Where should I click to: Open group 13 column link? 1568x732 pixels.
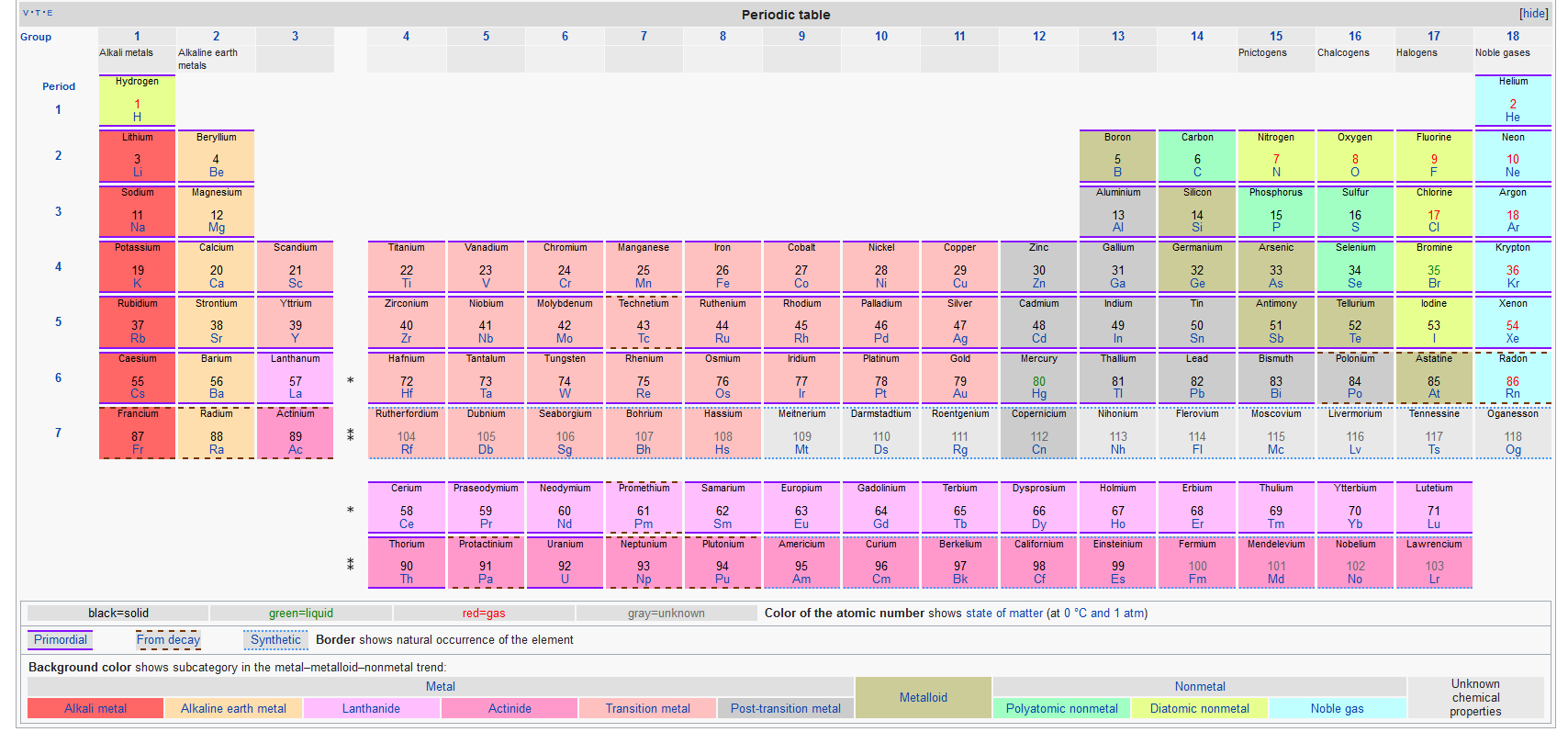point(1118,36)
